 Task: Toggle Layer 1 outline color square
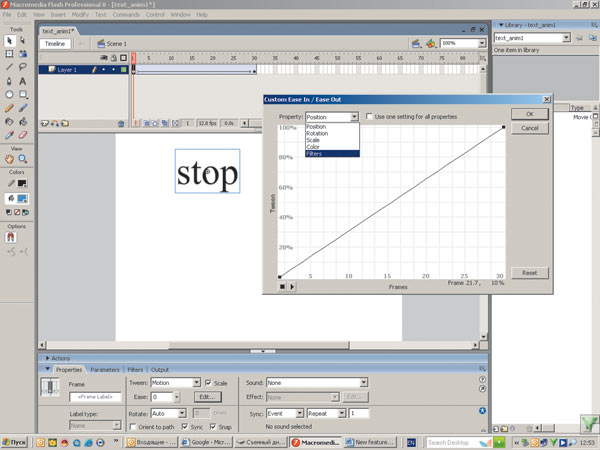point(123,70)
